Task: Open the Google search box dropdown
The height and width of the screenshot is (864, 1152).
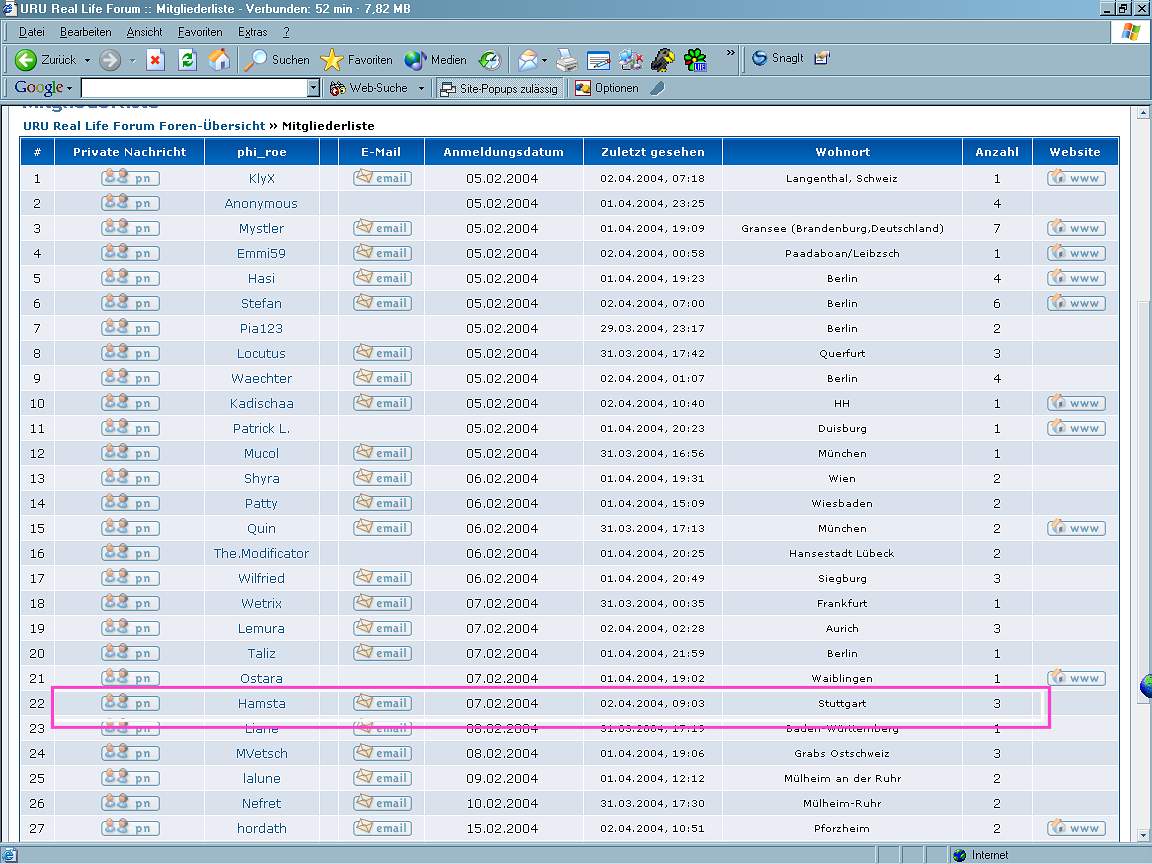Action: coord(313,88)
